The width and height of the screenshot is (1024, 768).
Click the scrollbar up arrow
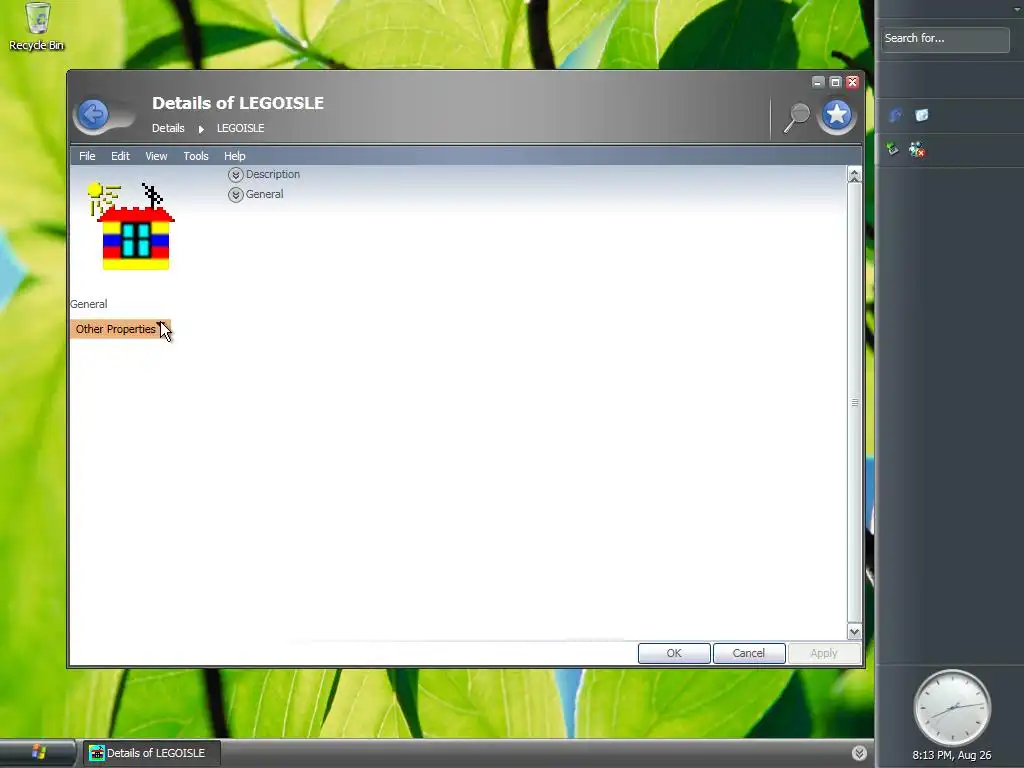pyautogui.click(x=854, y=175)
